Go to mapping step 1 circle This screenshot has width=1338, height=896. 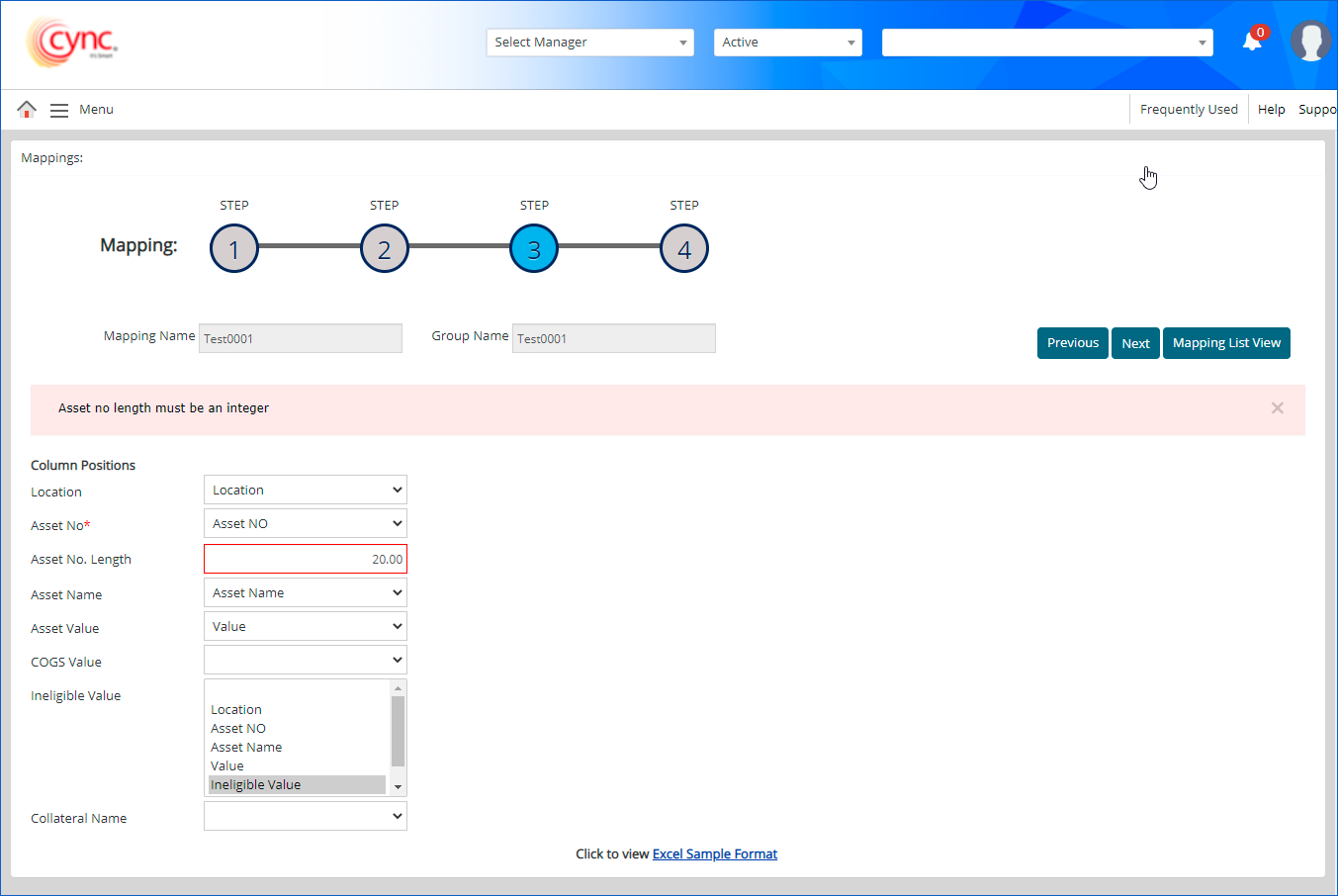[x=234, y=249]
